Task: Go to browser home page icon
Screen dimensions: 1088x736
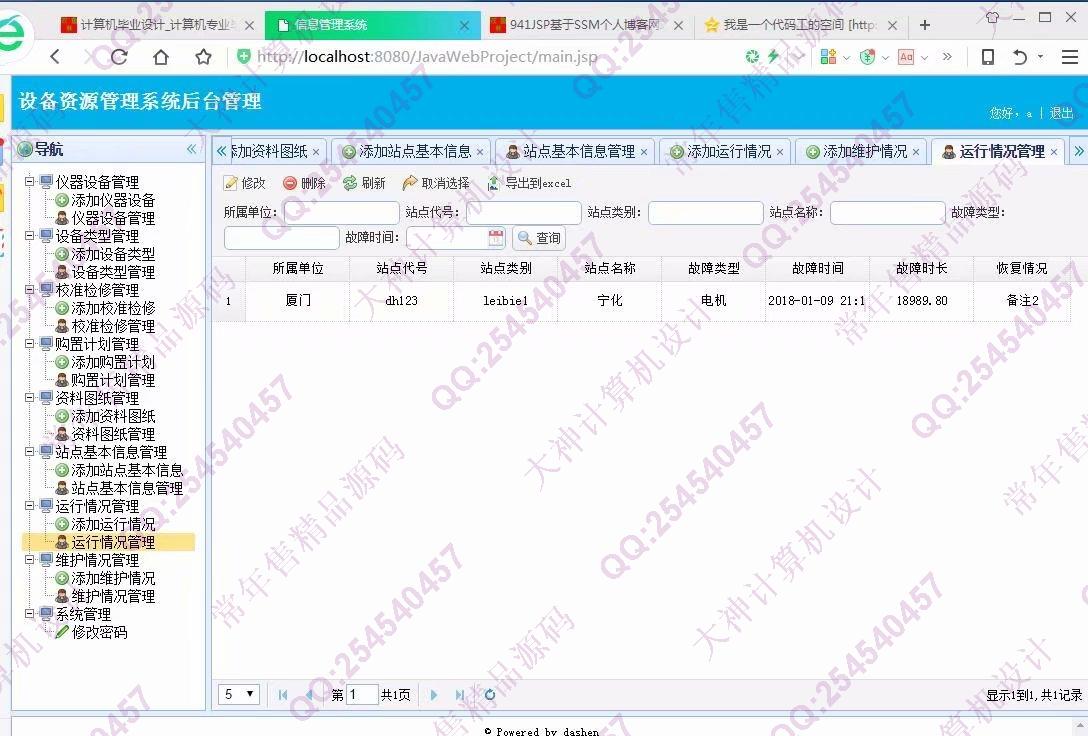Action: 161,57
